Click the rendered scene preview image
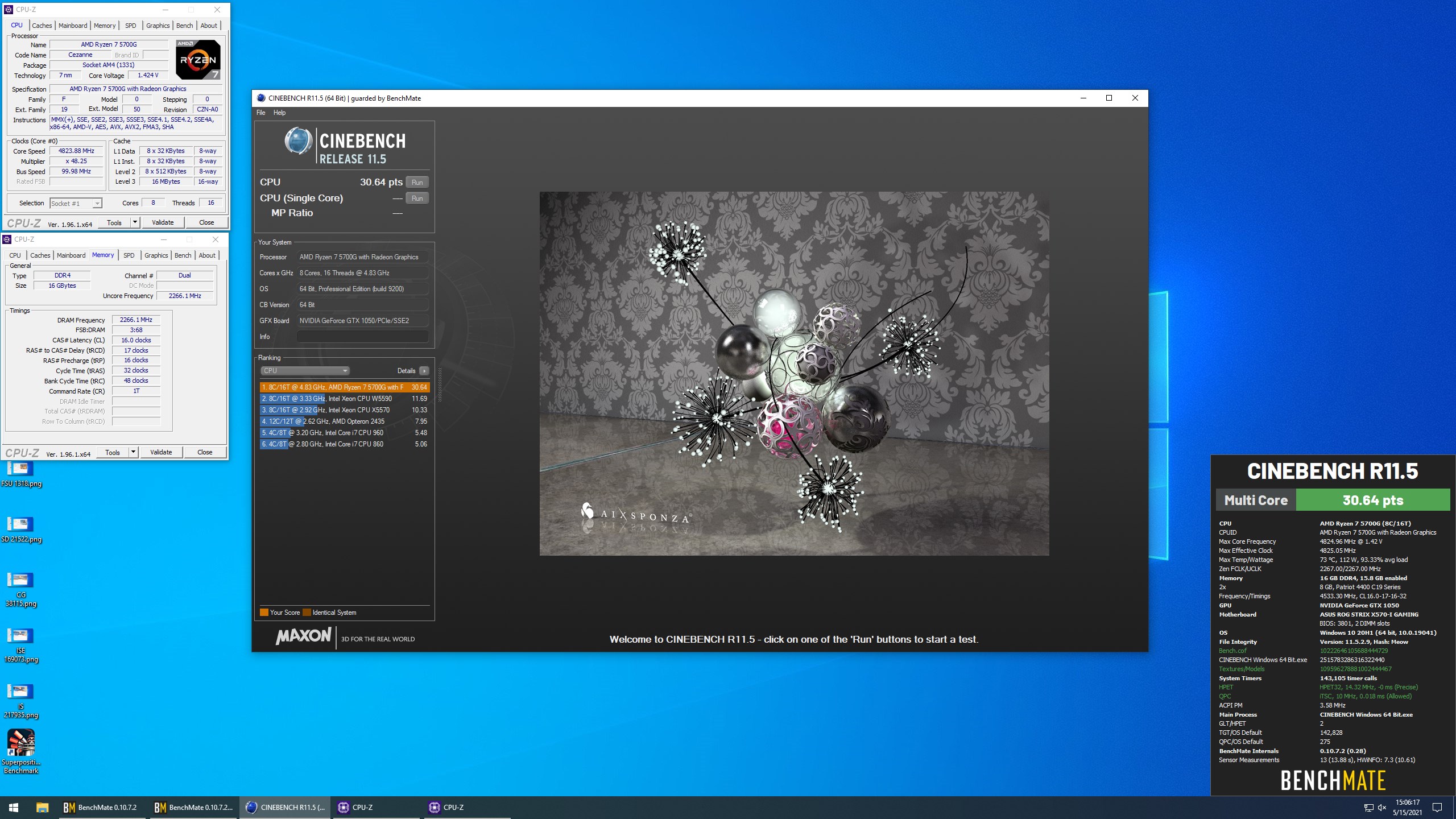The height and width of the screenshot is (819, 1456). tap(794, 373)
